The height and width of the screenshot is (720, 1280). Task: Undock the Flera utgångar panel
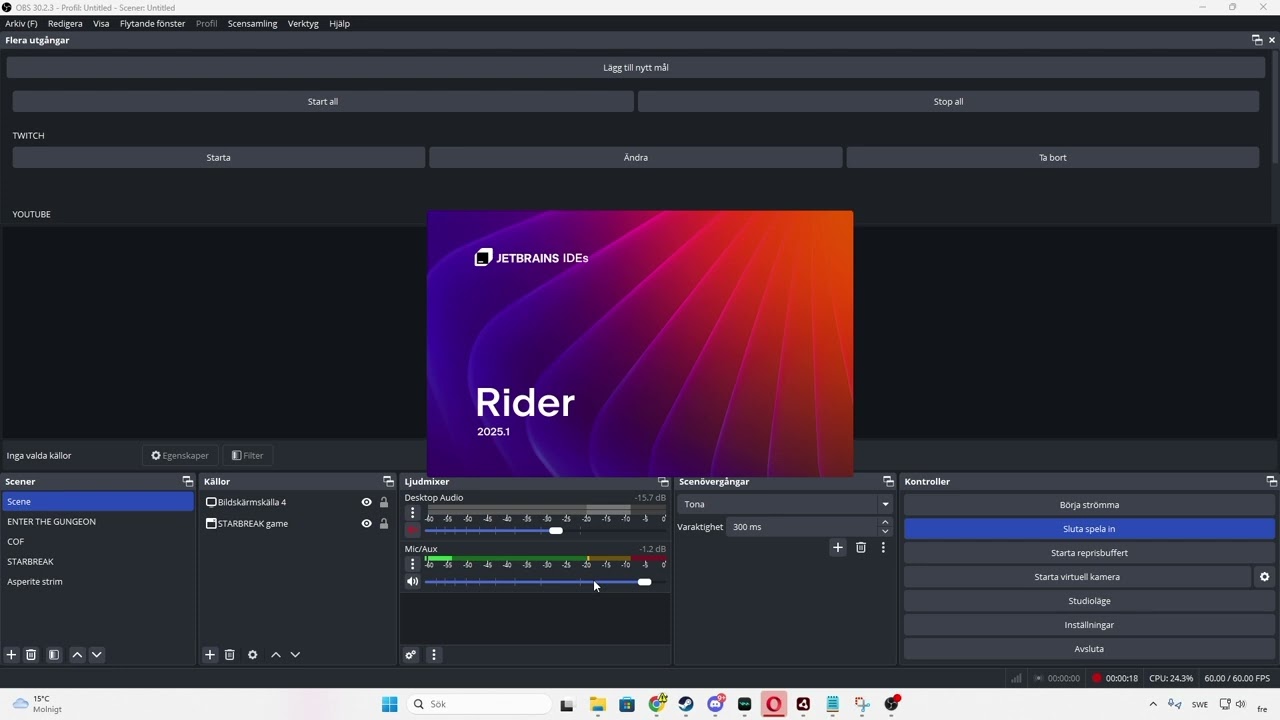1257,40
